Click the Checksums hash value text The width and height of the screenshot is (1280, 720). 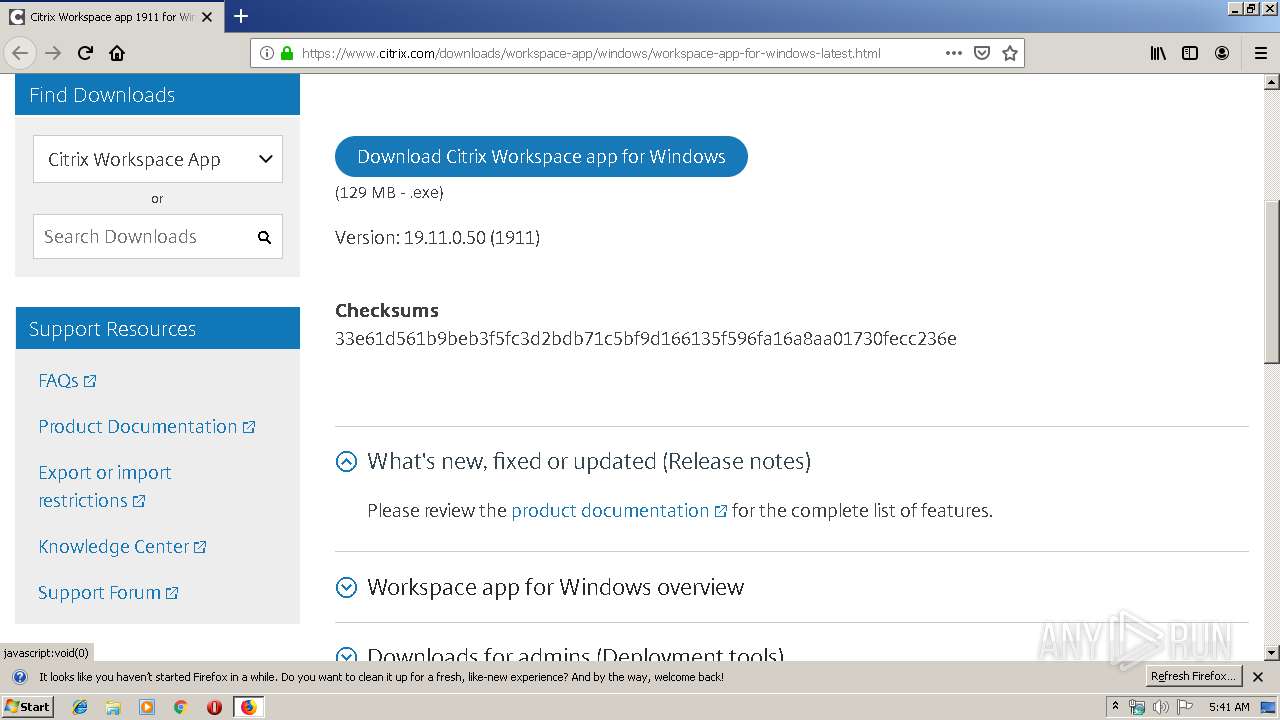click(x=646, y=339)
